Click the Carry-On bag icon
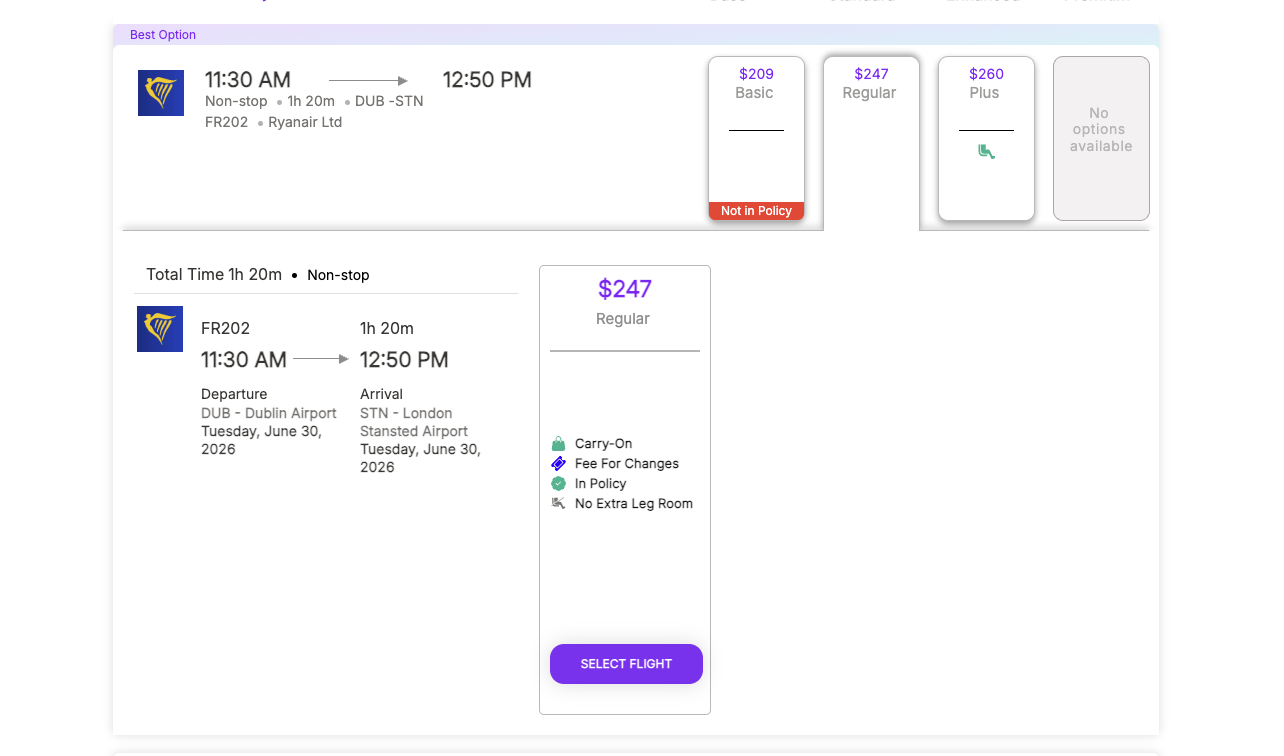Image resolution: width=1284 pixels, height=756 pixels. point(558,444)
